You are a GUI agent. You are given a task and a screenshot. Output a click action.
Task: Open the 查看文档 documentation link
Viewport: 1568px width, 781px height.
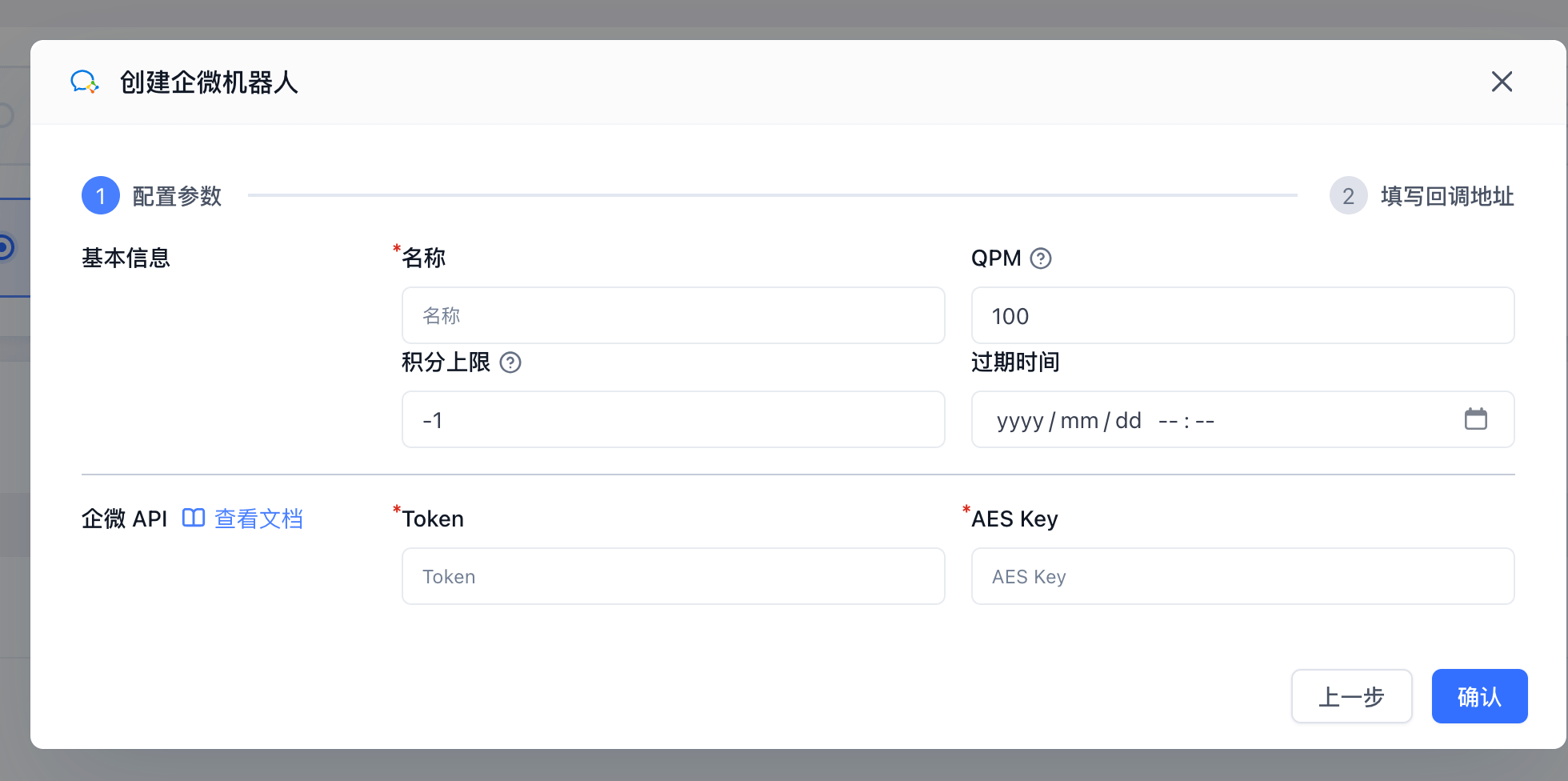click(258, 519)
